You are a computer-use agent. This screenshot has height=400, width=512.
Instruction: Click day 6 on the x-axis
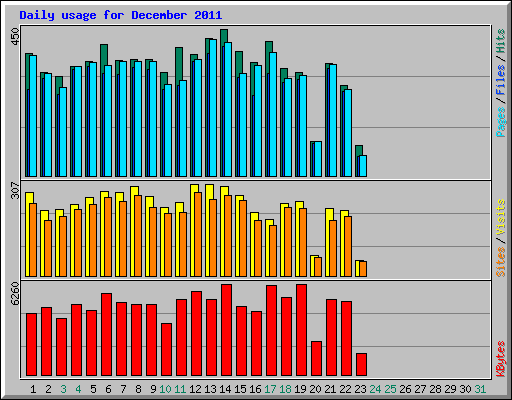click(108, 389)
